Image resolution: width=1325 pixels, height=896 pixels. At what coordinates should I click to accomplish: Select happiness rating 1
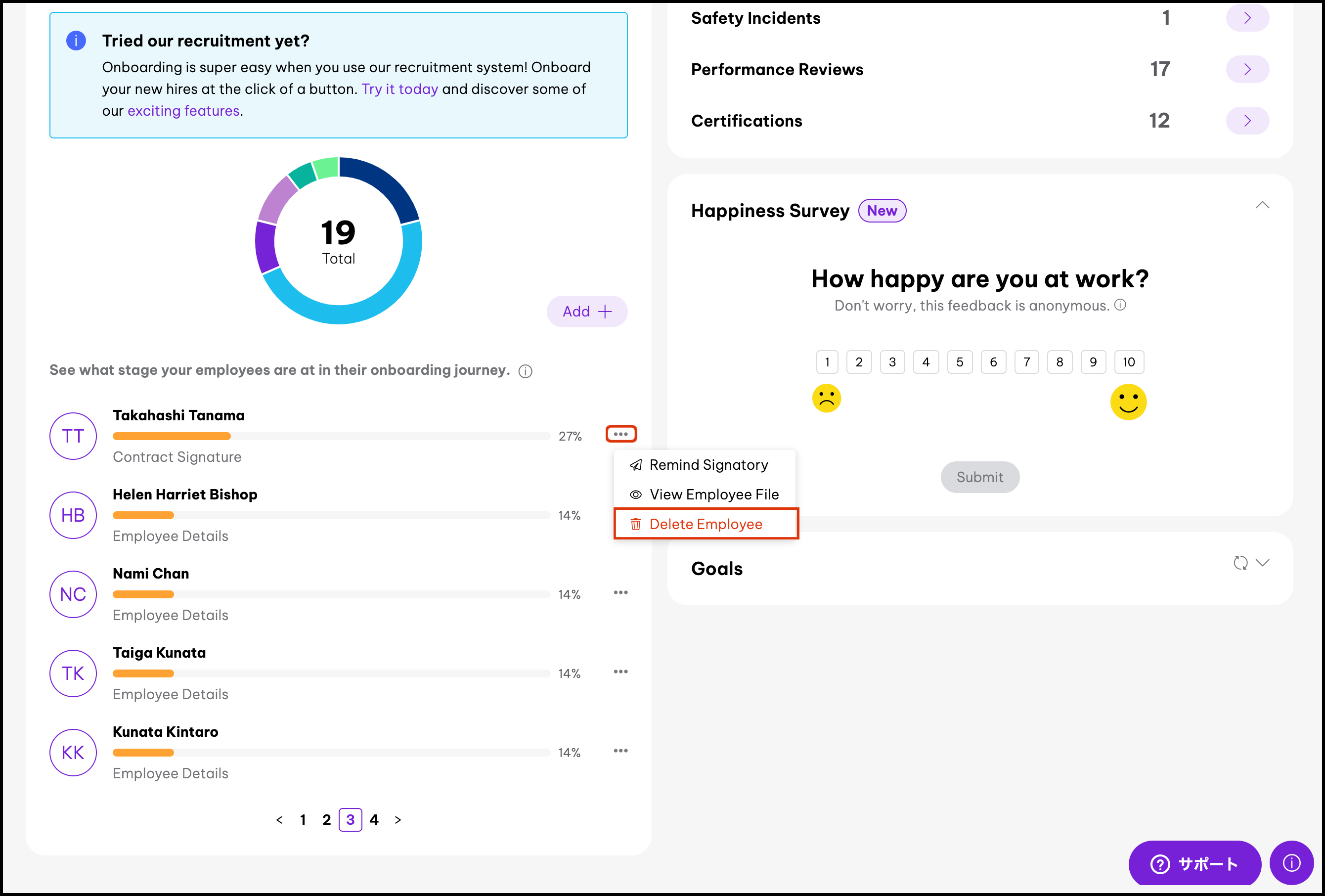(x=827, y=362)
